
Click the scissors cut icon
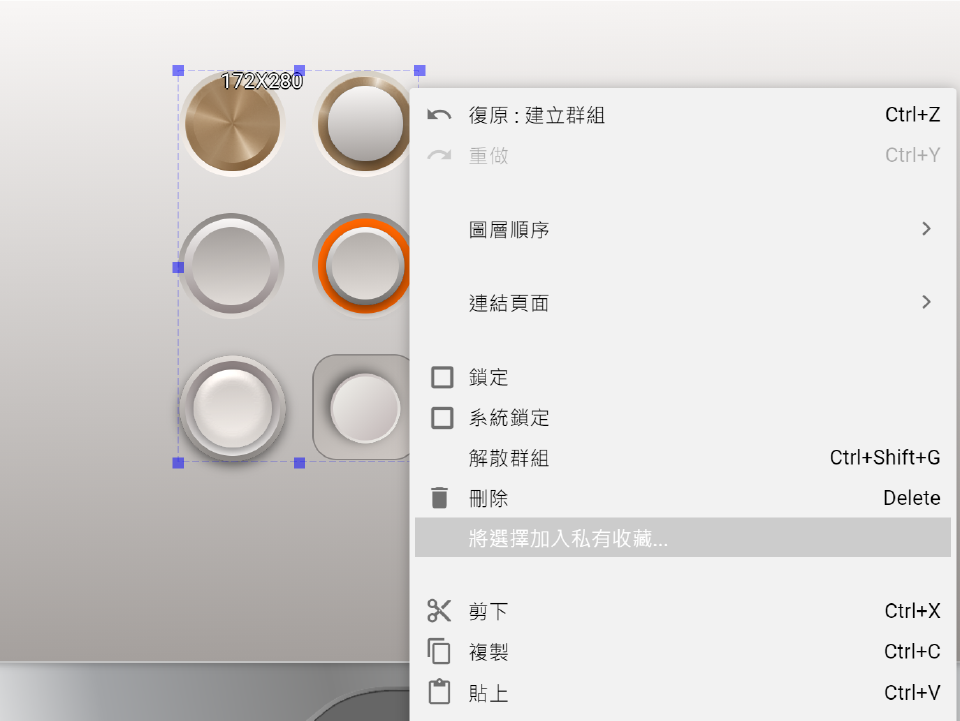(439, 611)
